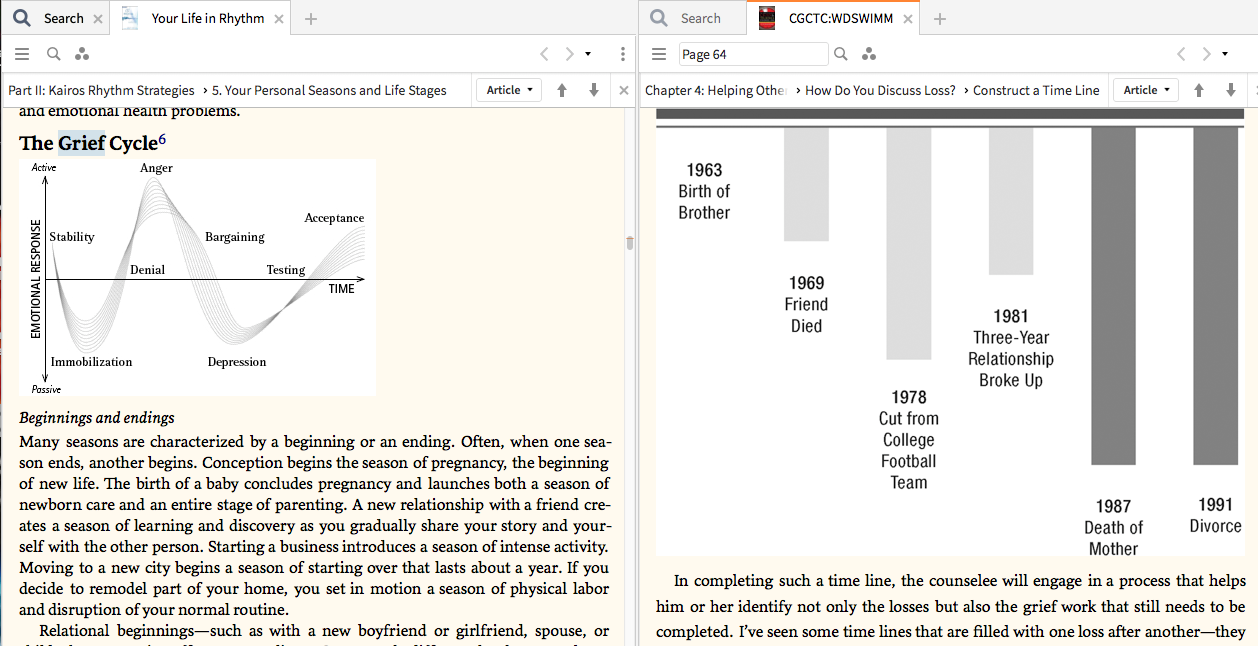1258x646 pixels.
Task: Jump to previous article in right panel
Action: [1199, 90]
